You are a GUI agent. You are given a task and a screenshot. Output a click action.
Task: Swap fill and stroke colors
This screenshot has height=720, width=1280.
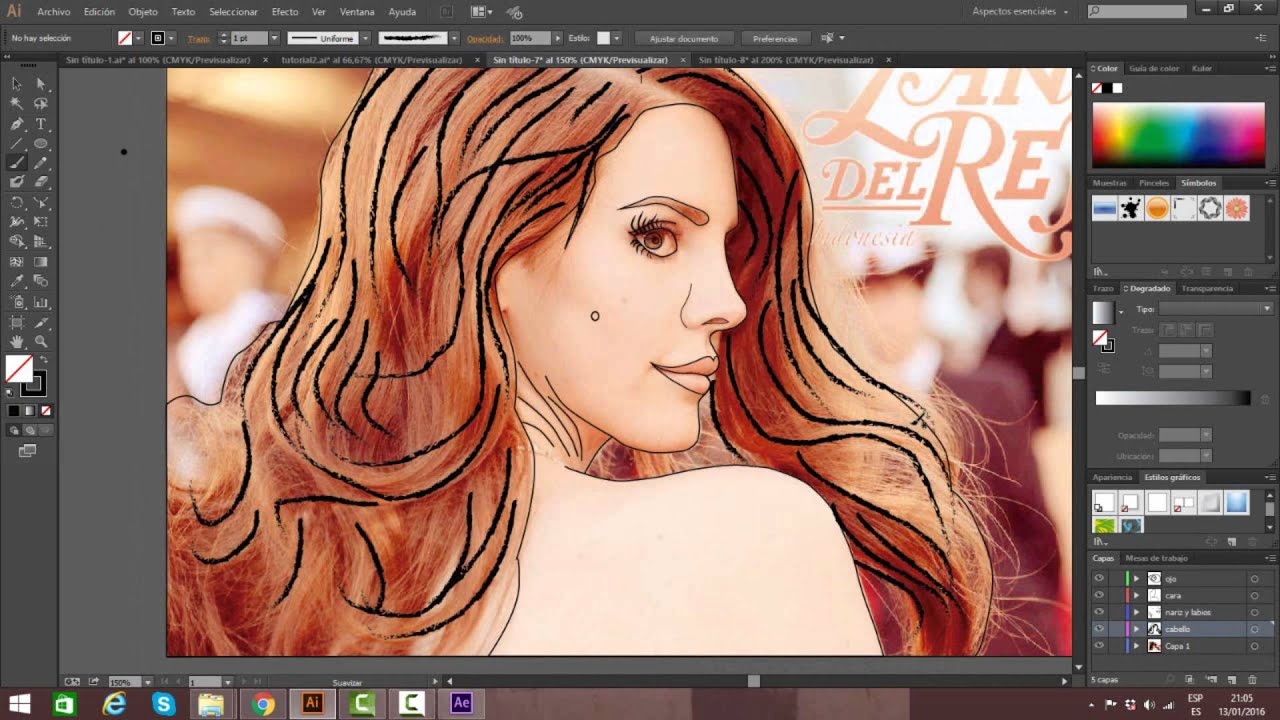pos(43,360)
